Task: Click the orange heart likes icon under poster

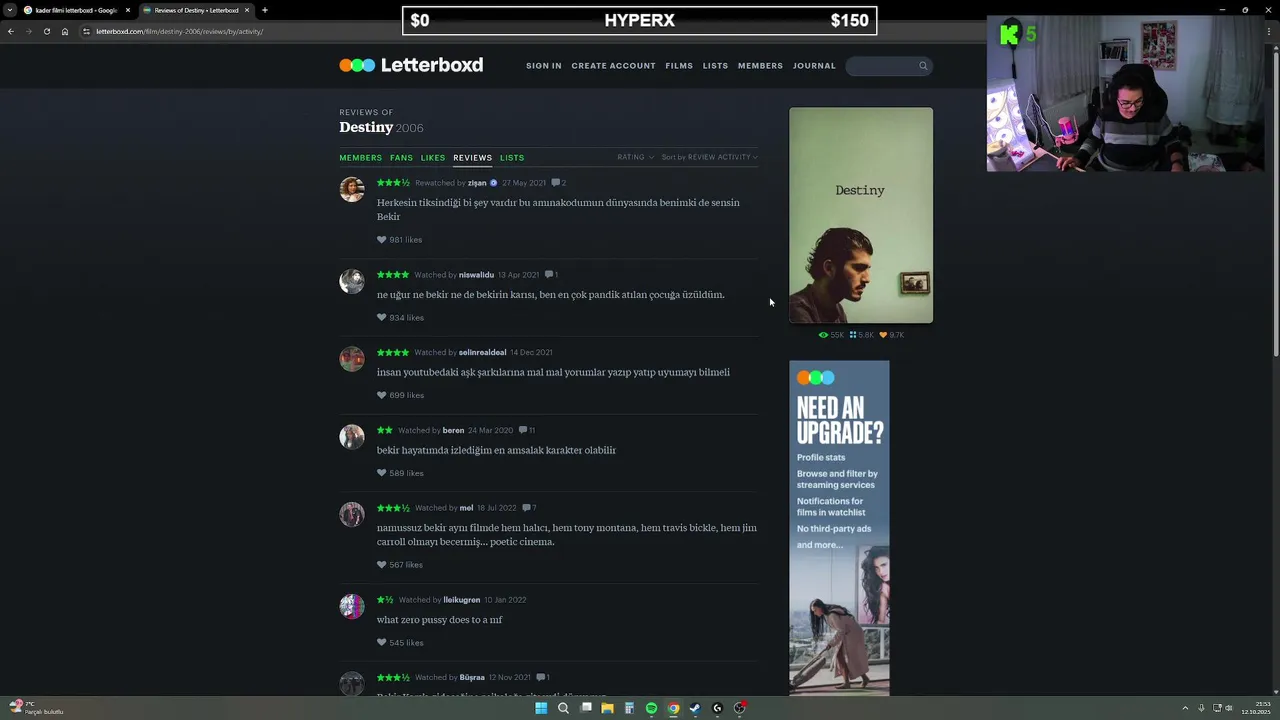Action: [883, 335]
